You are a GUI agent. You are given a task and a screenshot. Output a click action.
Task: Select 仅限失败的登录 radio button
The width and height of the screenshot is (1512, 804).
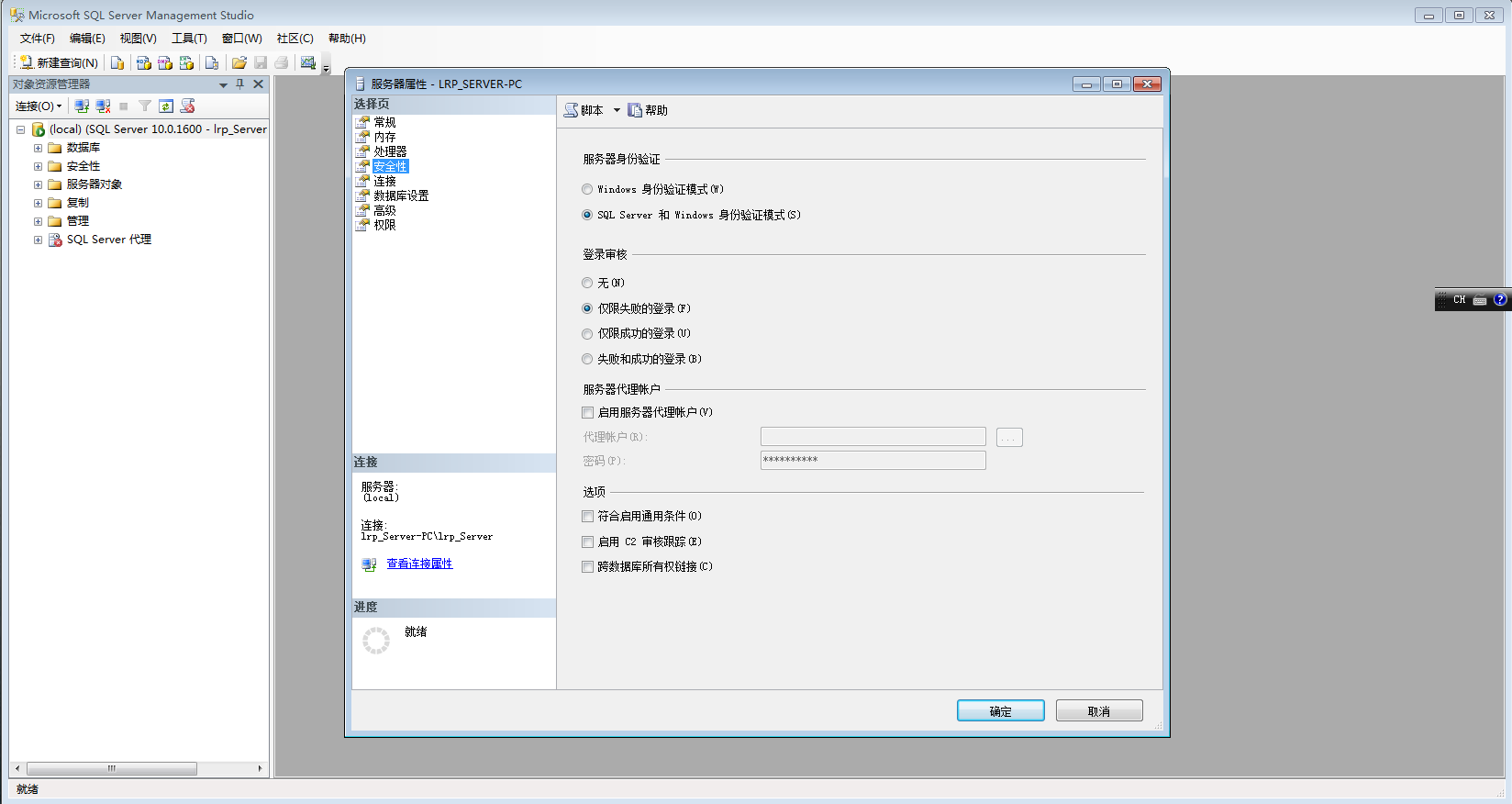point(587,308)
